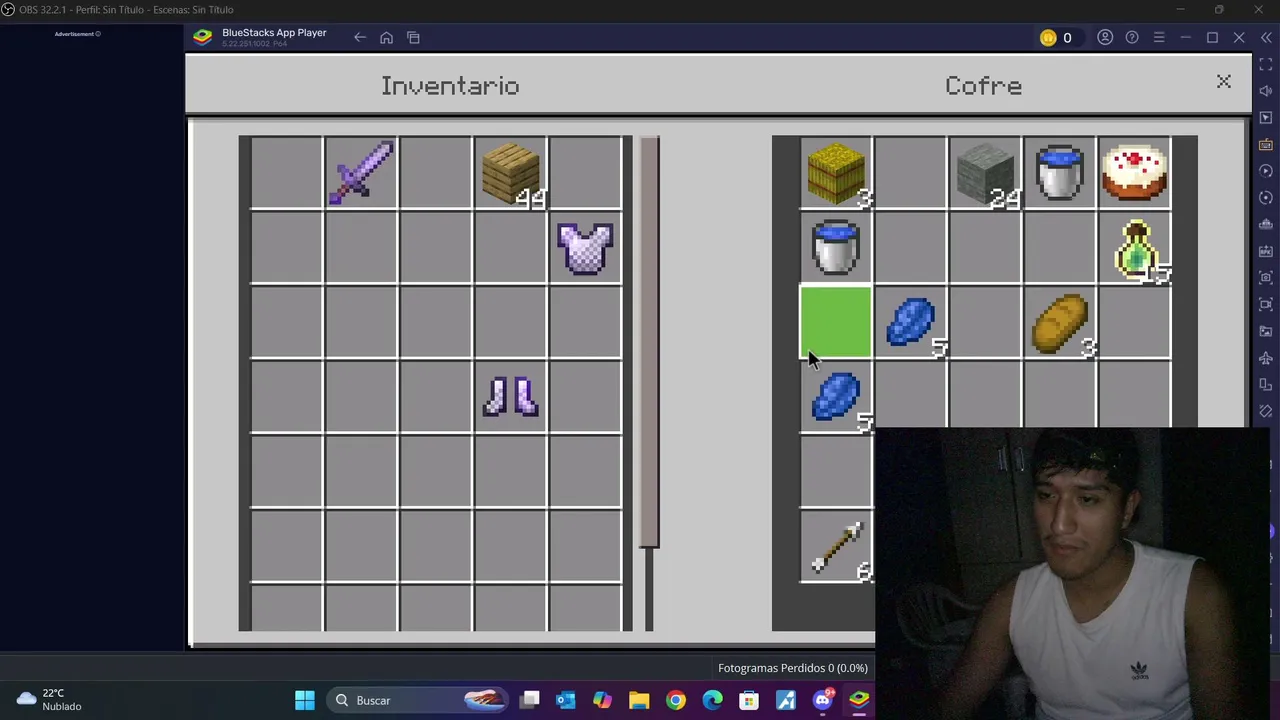Open the BlueStacks hamburger menu
Viewport: 1280px width, 720px height.
(1159, 38)
